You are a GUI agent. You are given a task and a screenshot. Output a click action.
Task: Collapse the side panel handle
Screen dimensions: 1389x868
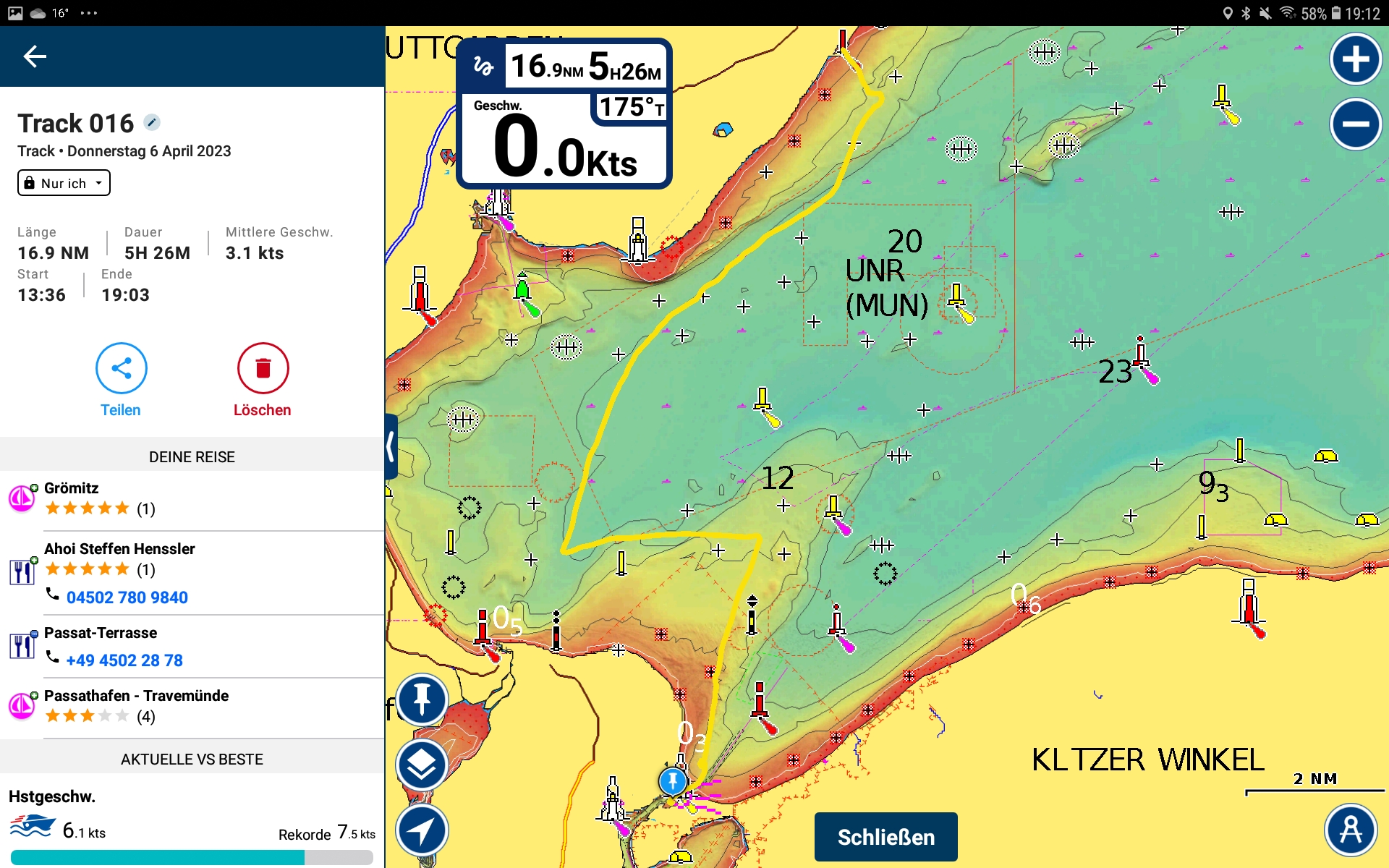[391, 446]
